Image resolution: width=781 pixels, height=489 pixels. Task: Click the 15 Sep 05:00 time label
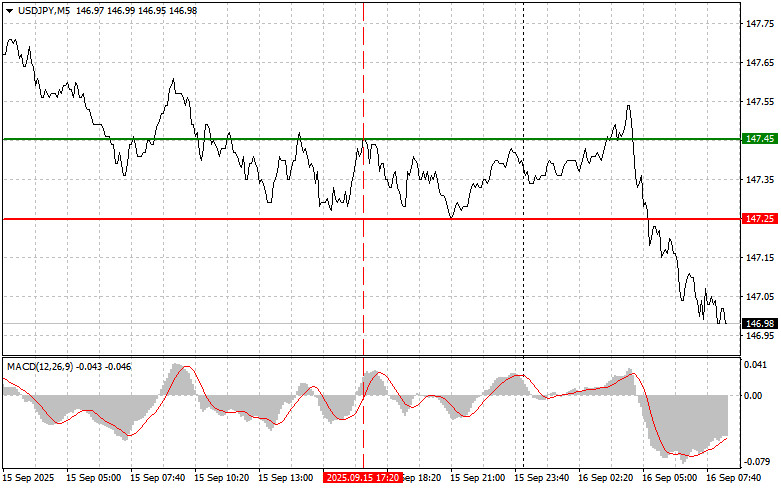tap(94, 478)
